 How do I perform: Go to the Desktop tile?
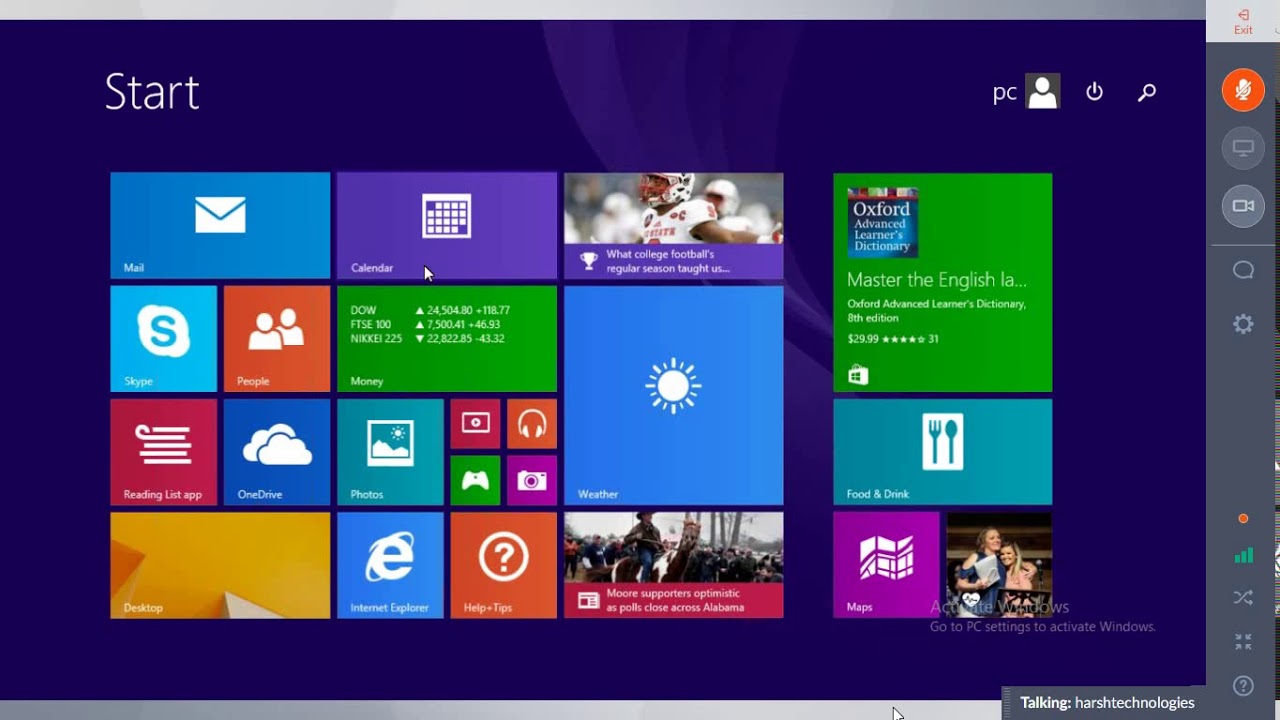(220, 565)
